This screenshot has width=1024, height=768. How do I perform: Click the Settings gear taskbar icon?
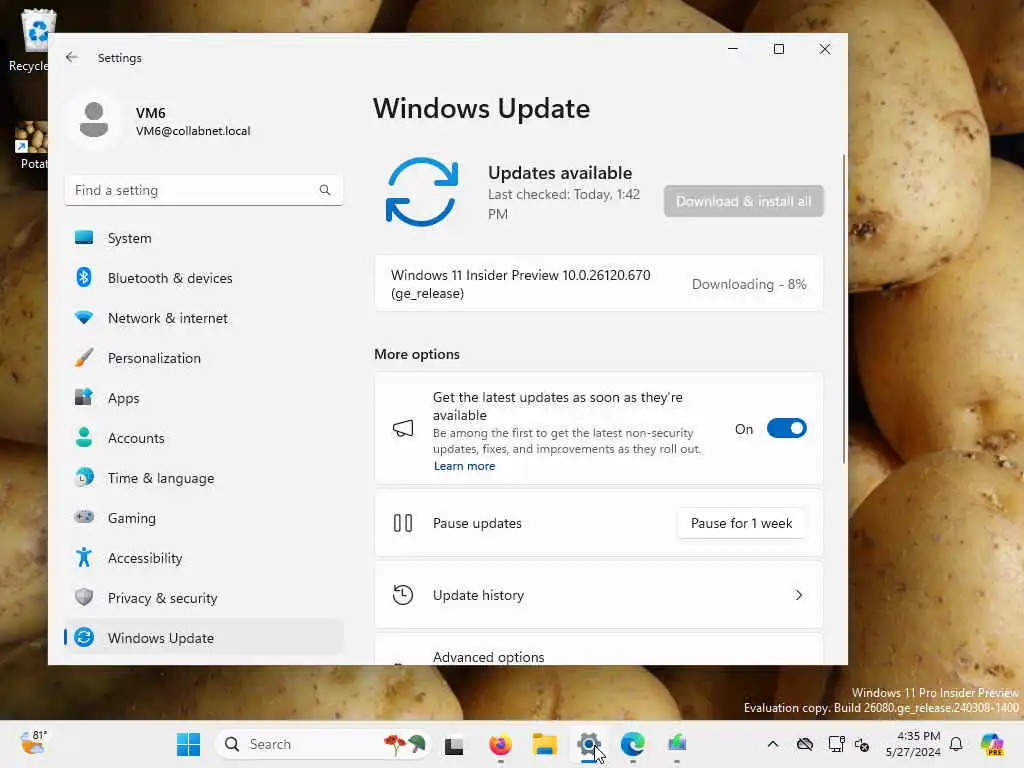pos(588,744)
